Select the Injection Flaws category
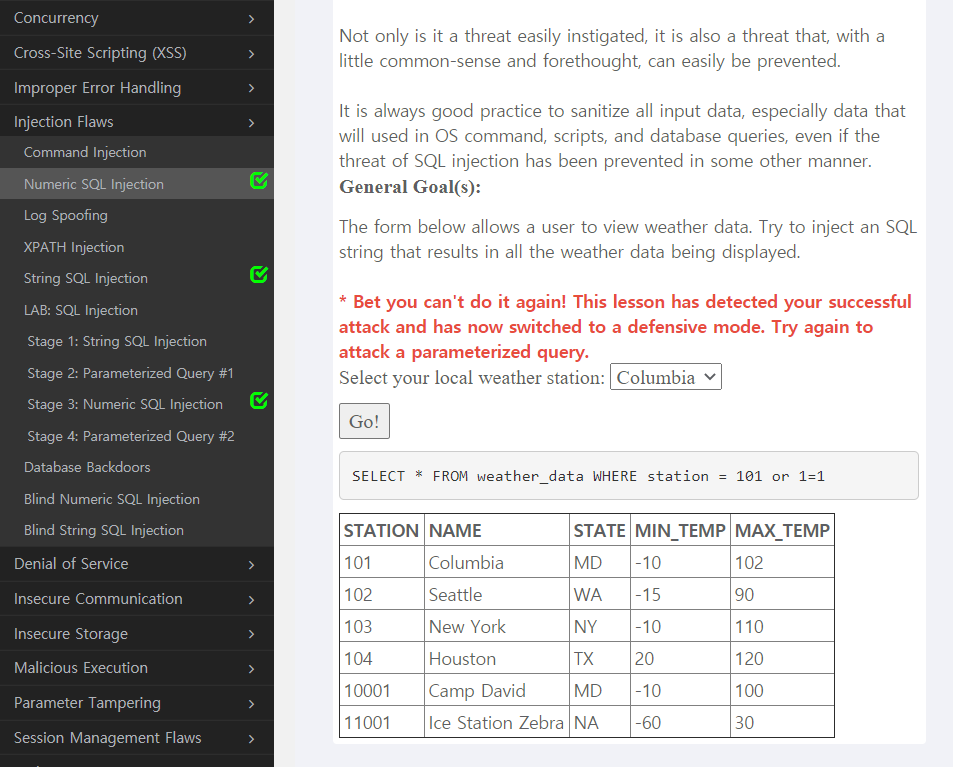 137,122
